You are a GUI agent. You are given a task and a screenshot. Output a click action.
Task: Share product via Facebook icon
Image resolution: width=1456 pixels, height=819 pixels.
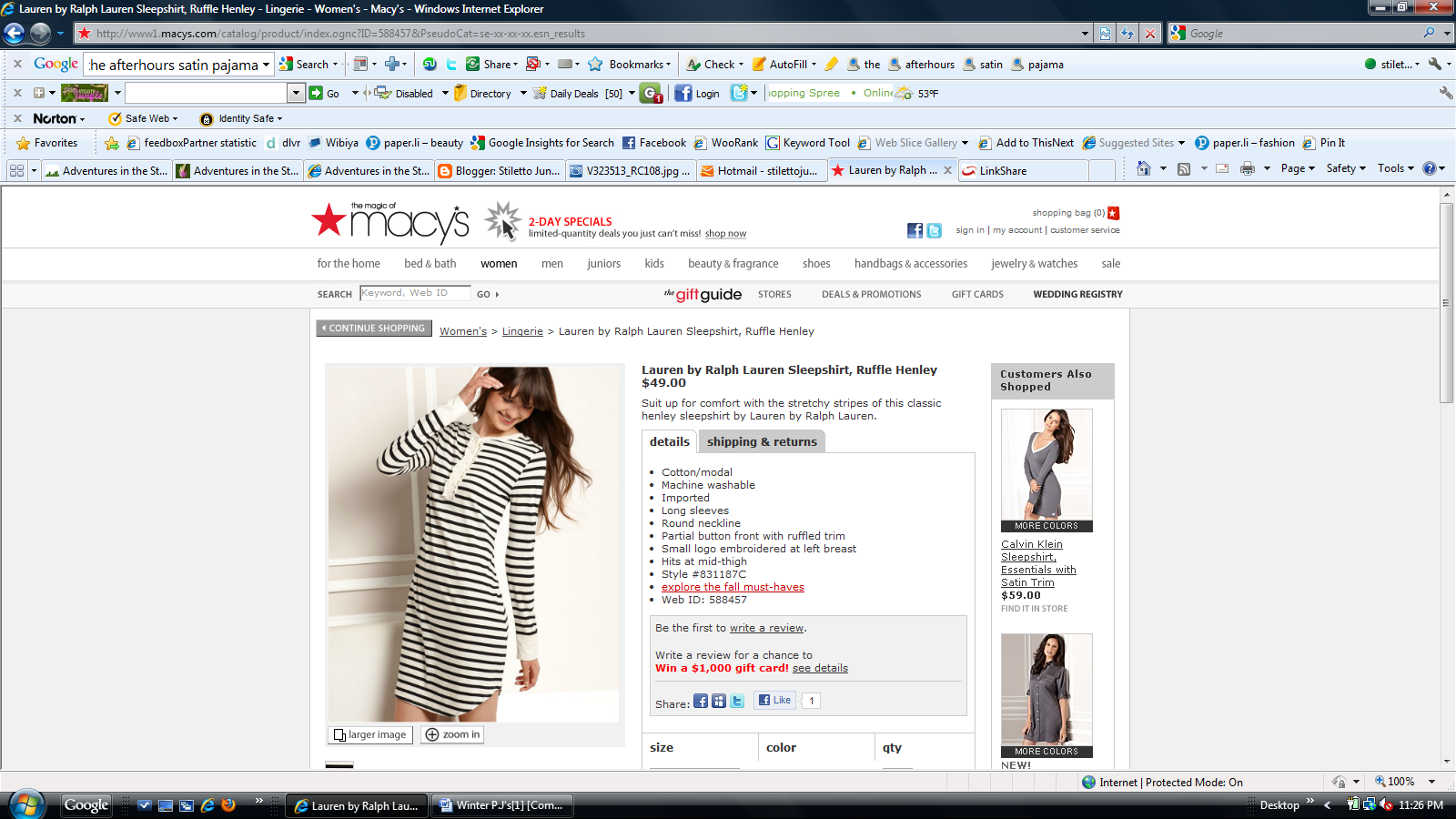[701, 701]
